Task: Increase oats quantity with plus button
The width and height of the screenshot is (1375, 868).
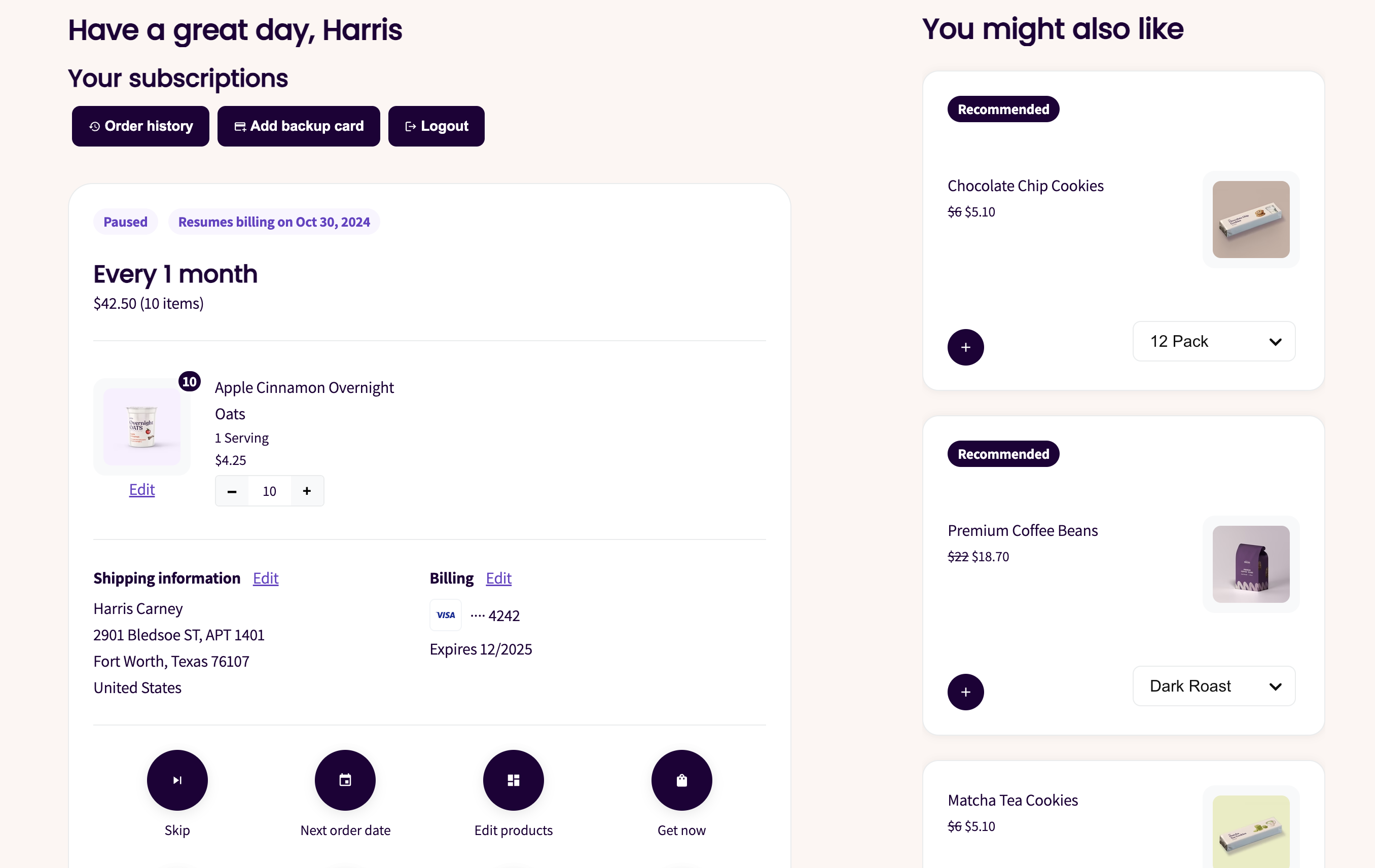Action: tap(307, 491)
